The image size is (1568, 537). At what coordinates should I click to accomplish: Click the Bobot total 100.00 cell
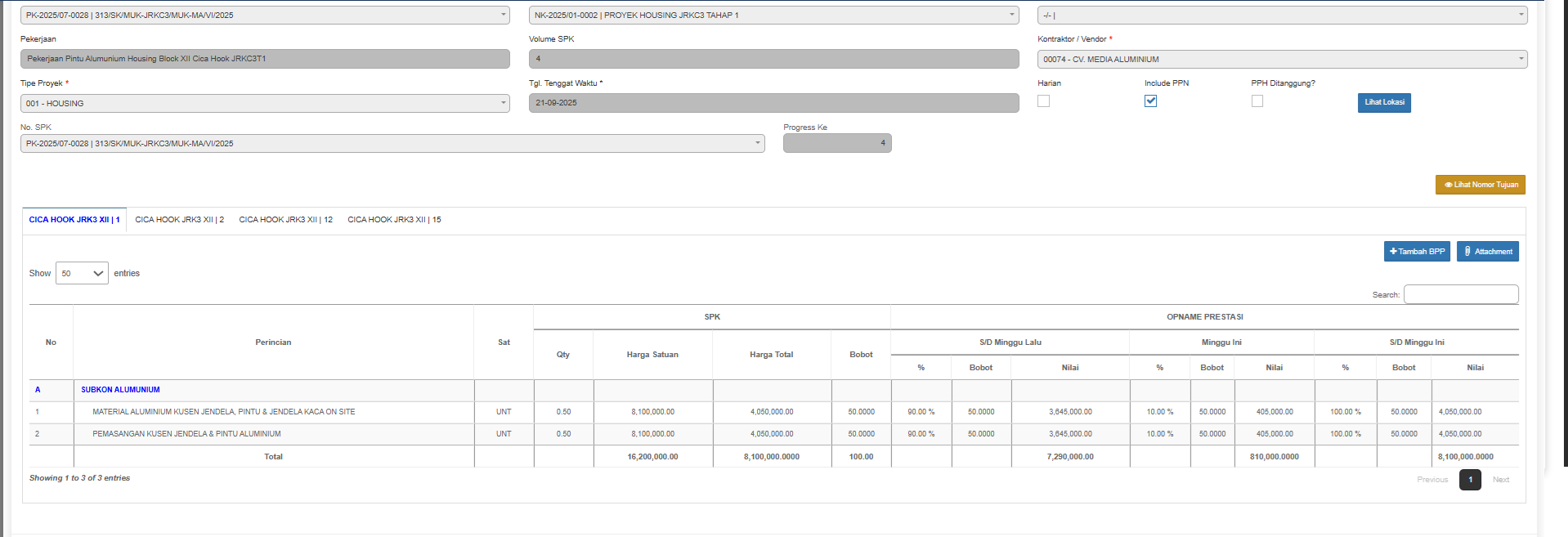pyautogui.click(x=861, y=457)
